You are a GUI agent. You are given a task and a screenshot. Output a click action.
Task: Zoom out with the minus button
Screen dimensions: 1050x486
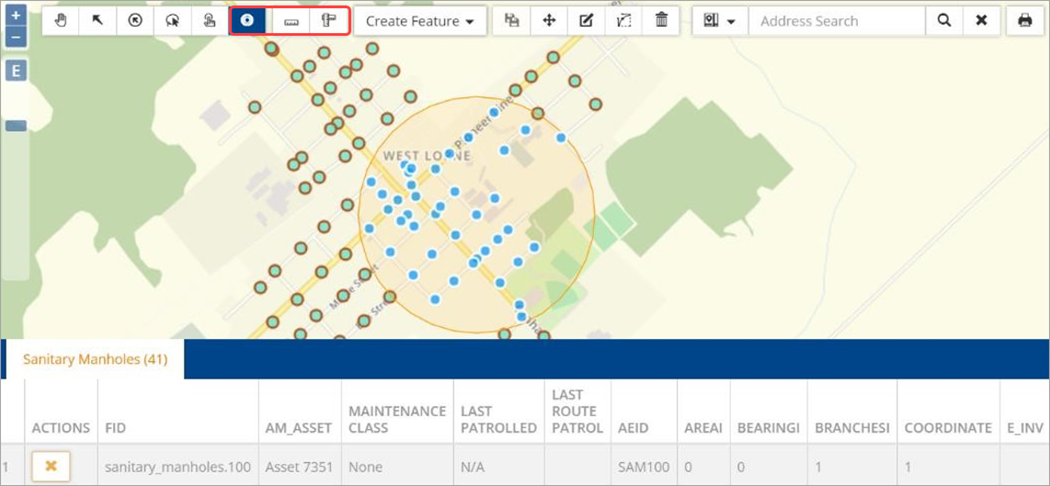(x=15, y=37)
